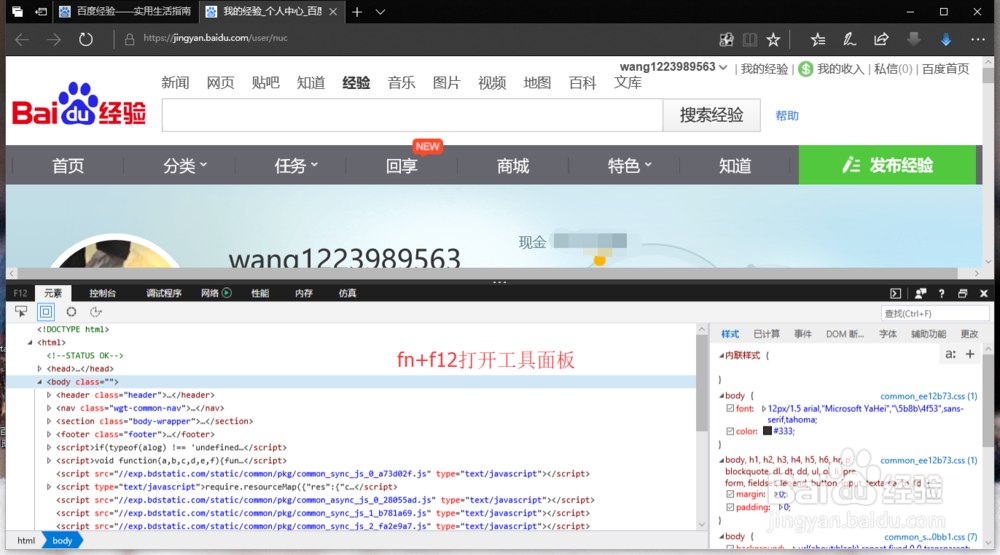Click common_ee12b73.css link beside body rule
1000x555 pixels.
(929, 396)
